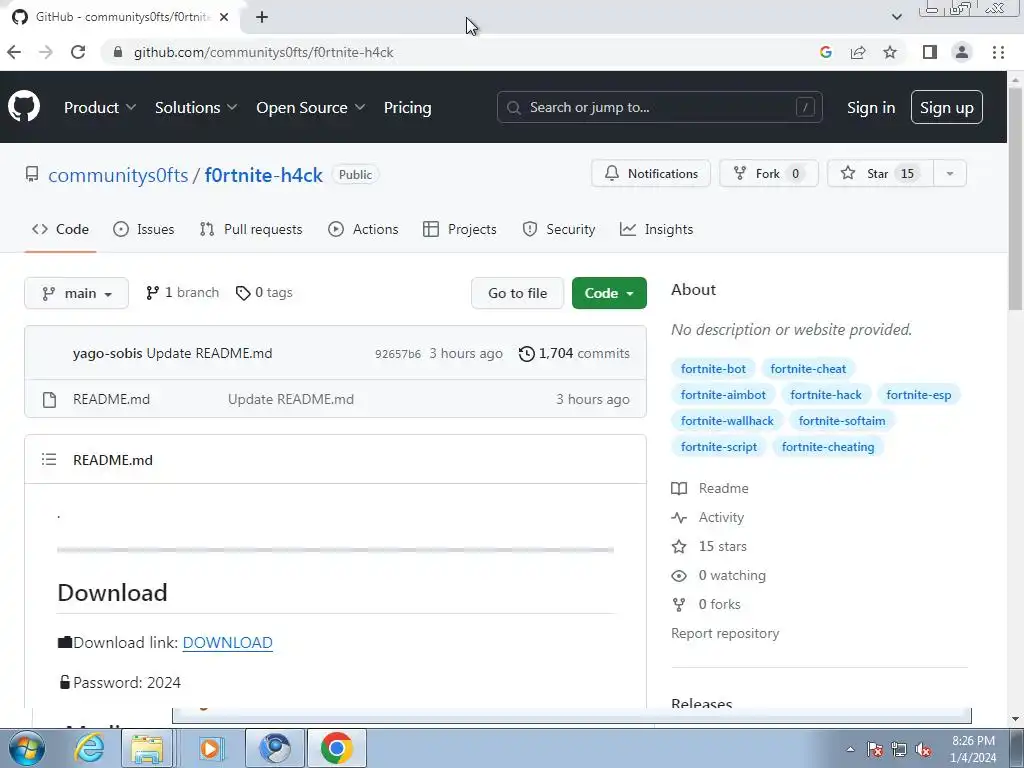View the 15 stars link
1024x768 pixels.
(709, 547)
